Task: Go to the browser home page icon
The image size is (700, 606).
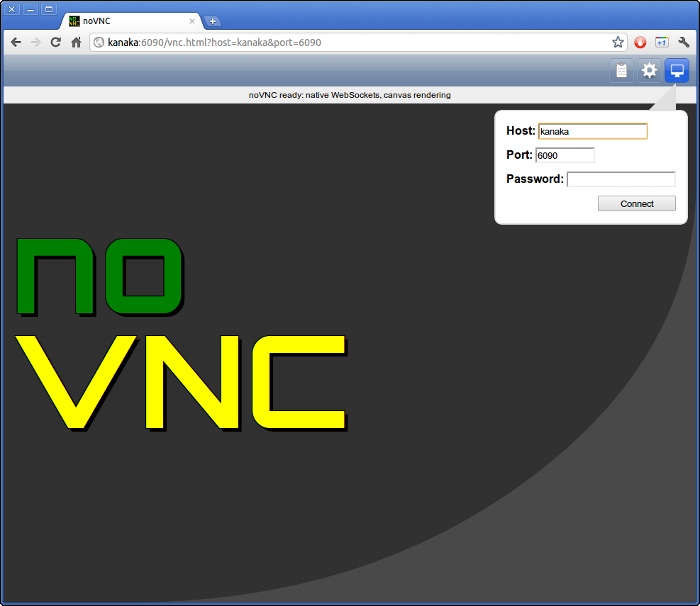Action: [76, 42]
